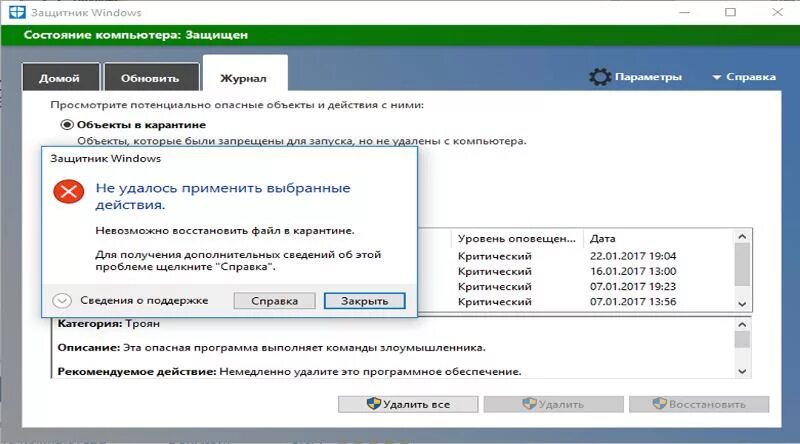Click the Описание text line
This screenshot has width=800, height=444.
point(271,348)
